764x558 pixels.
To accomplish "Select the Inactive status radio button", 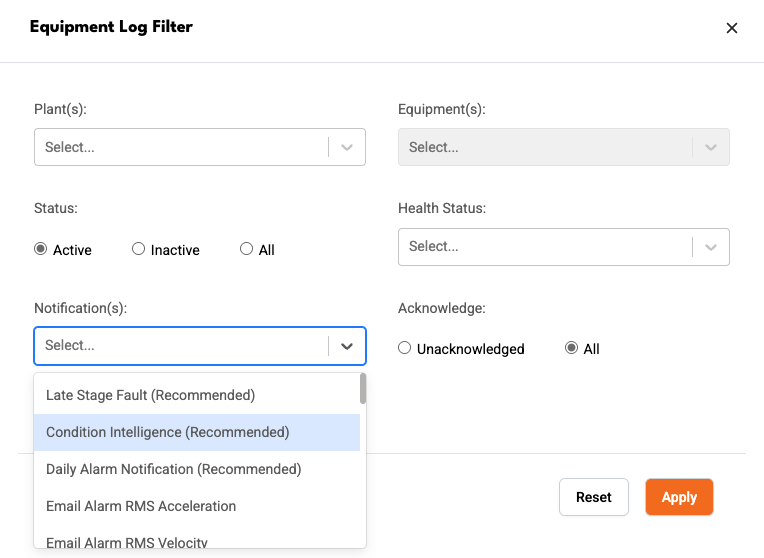I will pyautogui.click(x=138, y=249).
